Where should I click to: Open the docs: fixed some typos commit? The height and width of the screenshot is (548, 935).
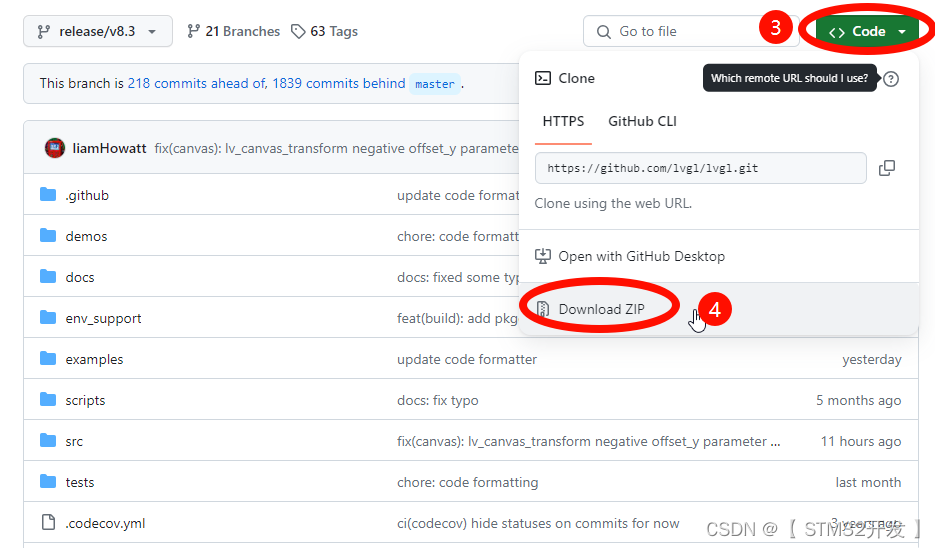(458, 277)
